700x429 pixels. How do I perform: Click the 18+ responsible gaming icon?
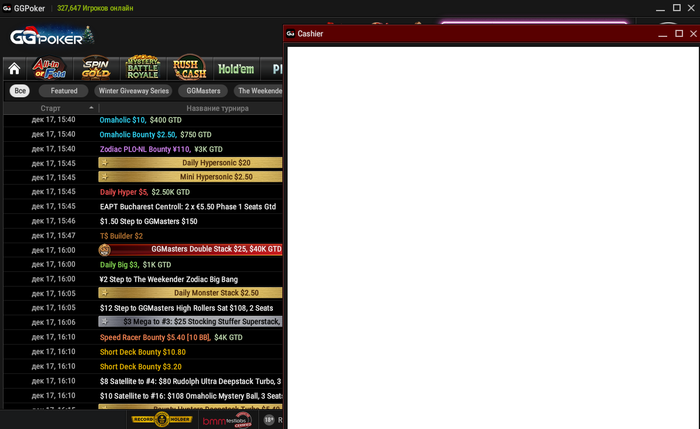pyautogui.click(x=269, y=420)
